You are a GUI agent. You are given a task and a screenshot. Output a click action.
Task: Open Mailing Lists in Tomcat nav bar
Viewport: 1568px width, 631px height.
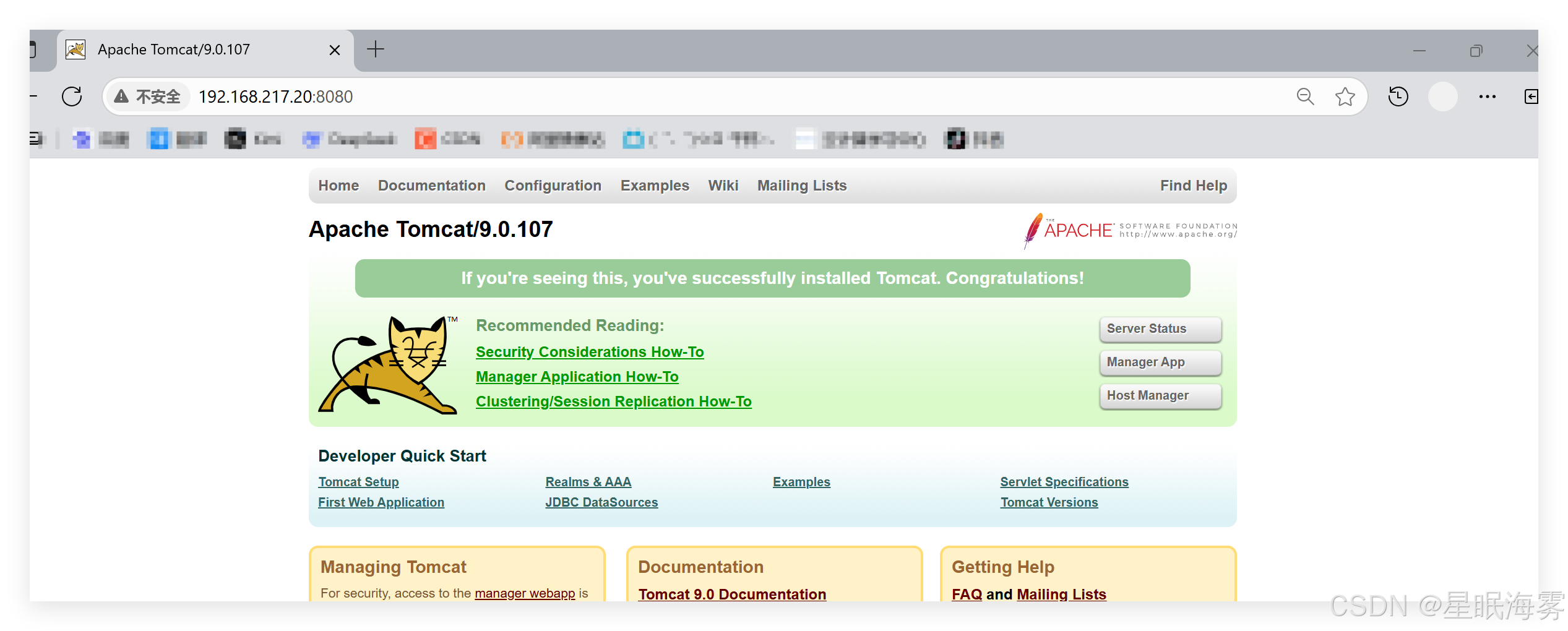click(x=802, y=186)
